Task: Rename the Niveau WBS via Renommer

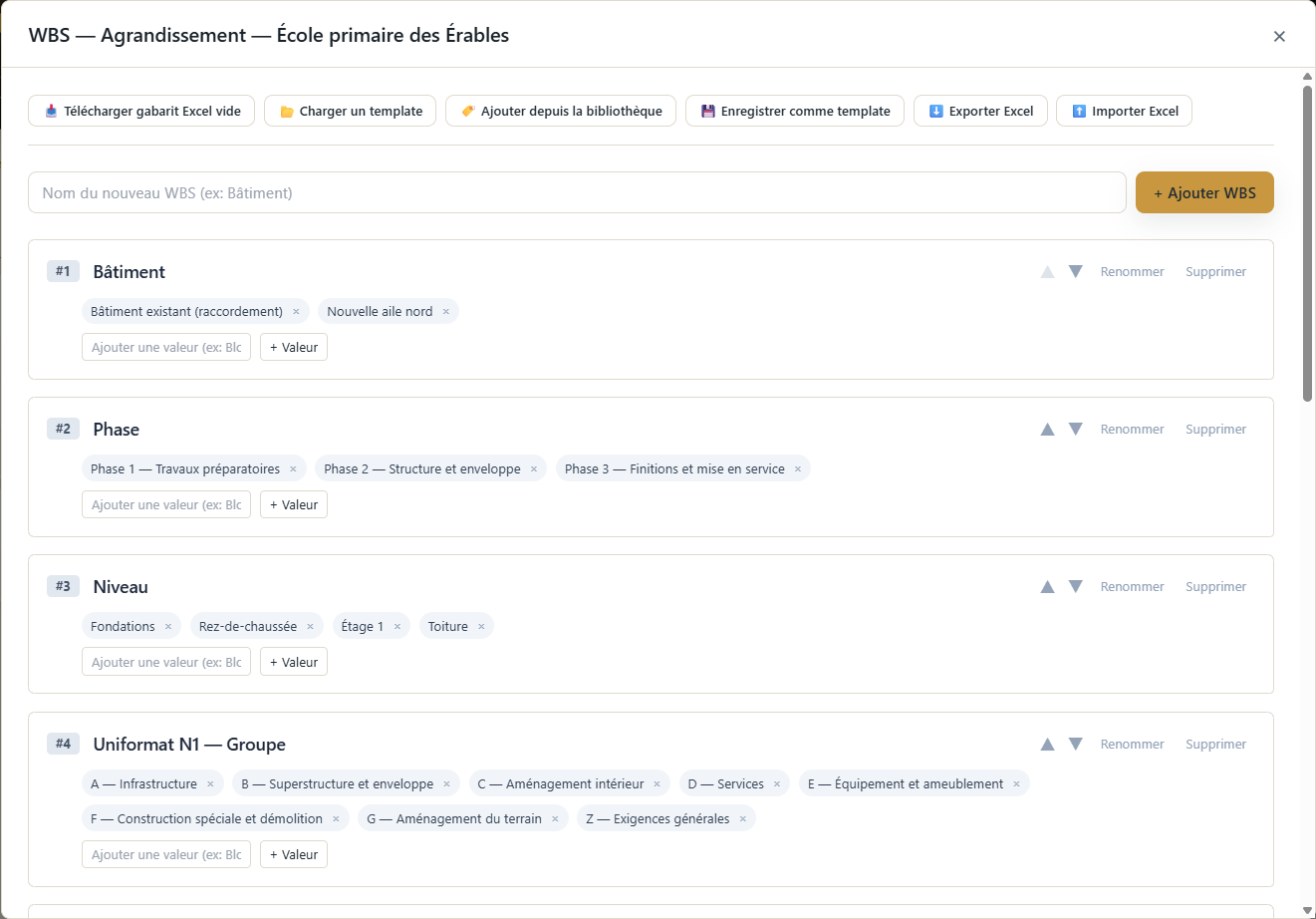Action: coord(1132,587)
